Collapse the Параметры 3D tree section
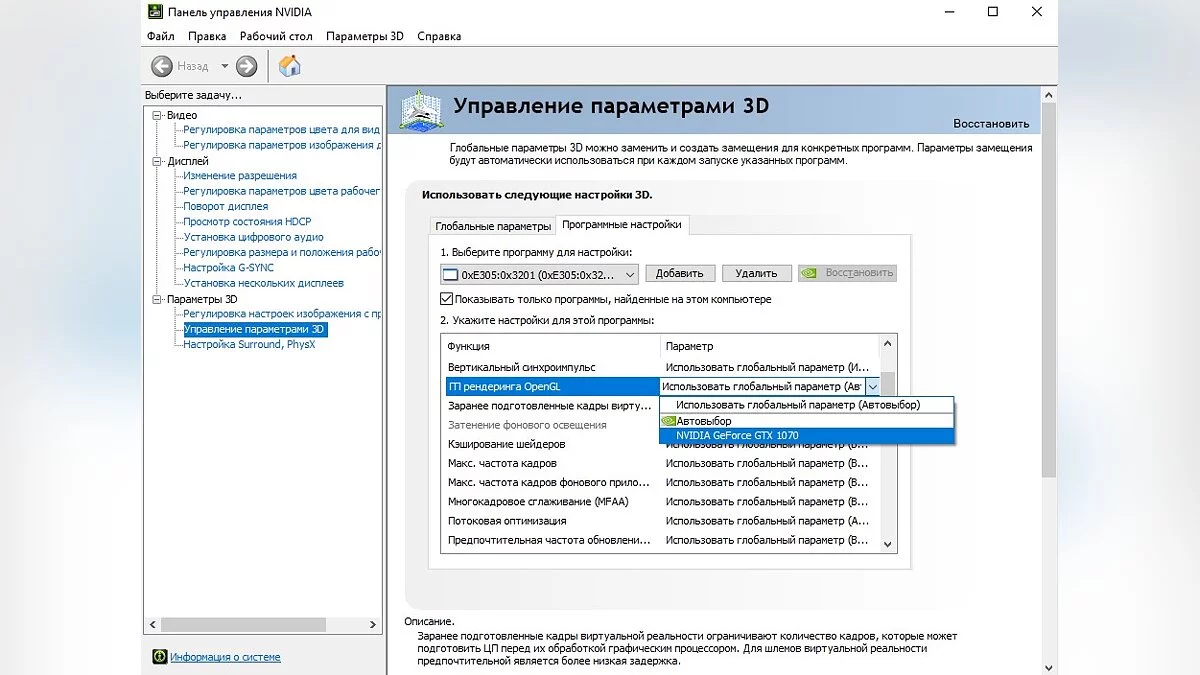 tap(157, 299)
